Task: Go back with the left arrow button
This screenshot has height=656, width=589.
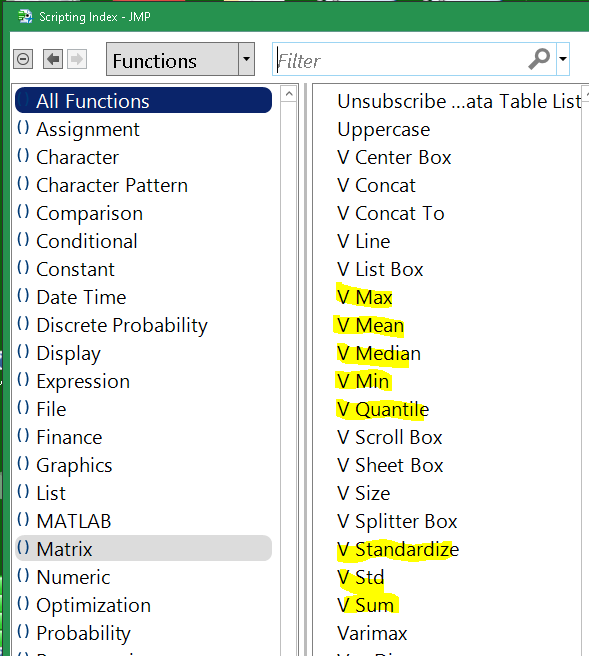Action: 53,59
